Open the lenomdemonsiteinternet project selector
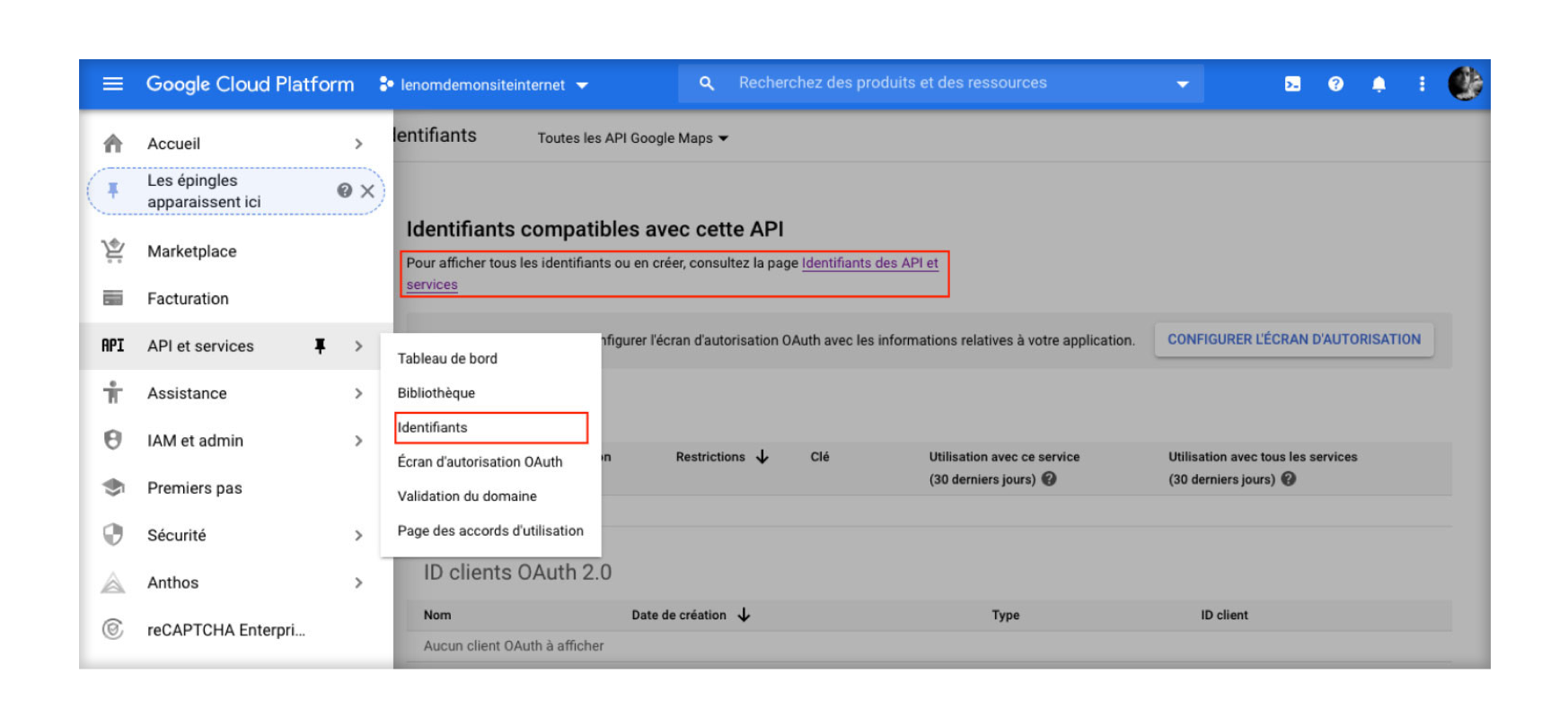 click(484, 85)
